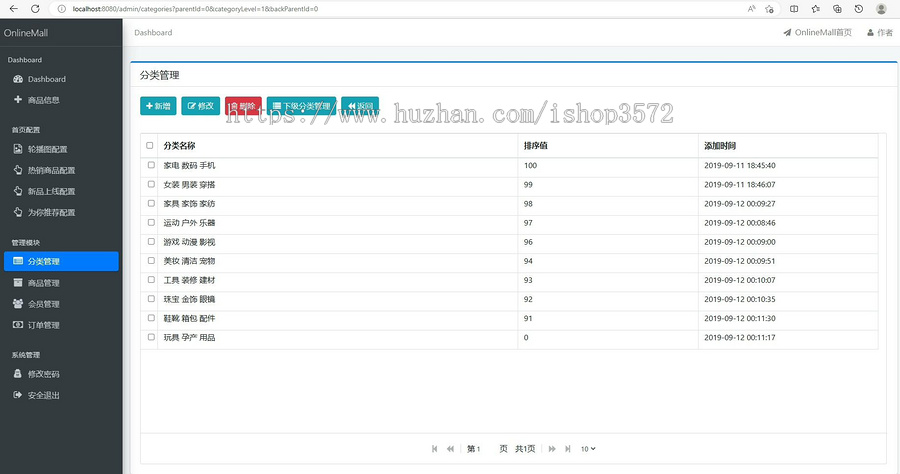Add page to favorites star icon
This screenshot has height=474, width=900.
click(x=769, y=9)
